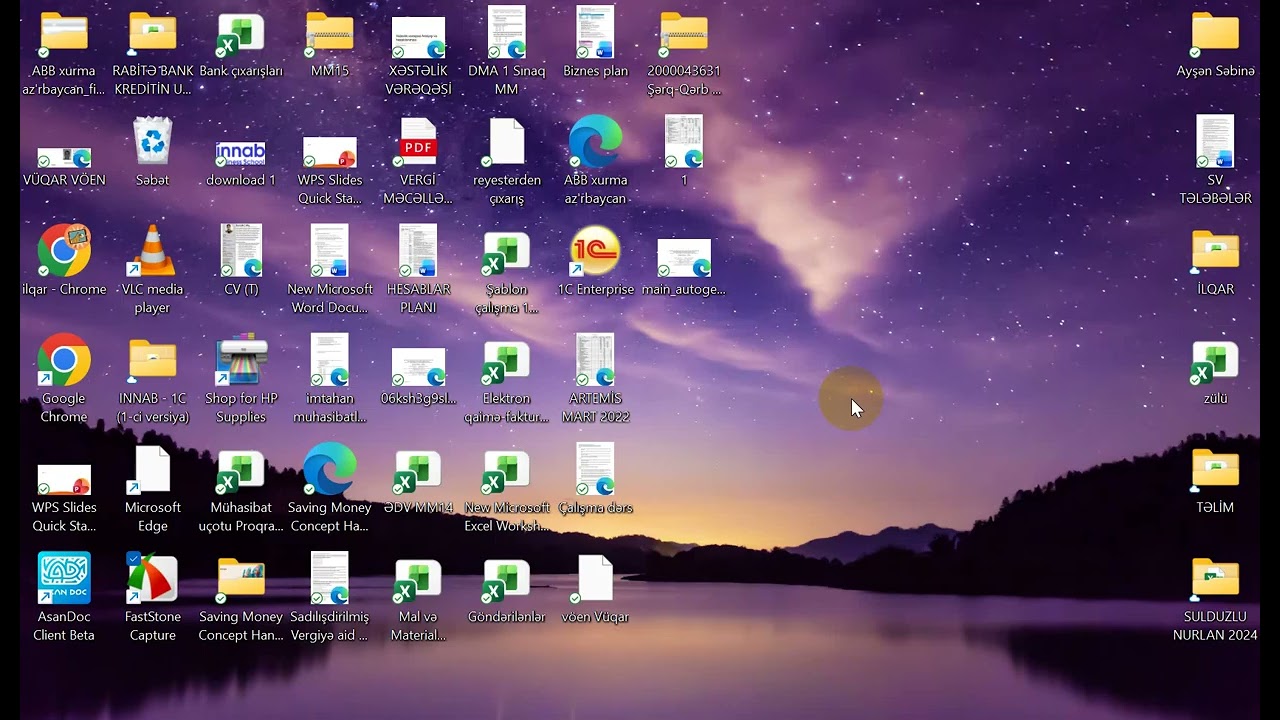
Task: Open the RABİTƏ BANK KREDİTİN folder
Action: pos(153,33)
